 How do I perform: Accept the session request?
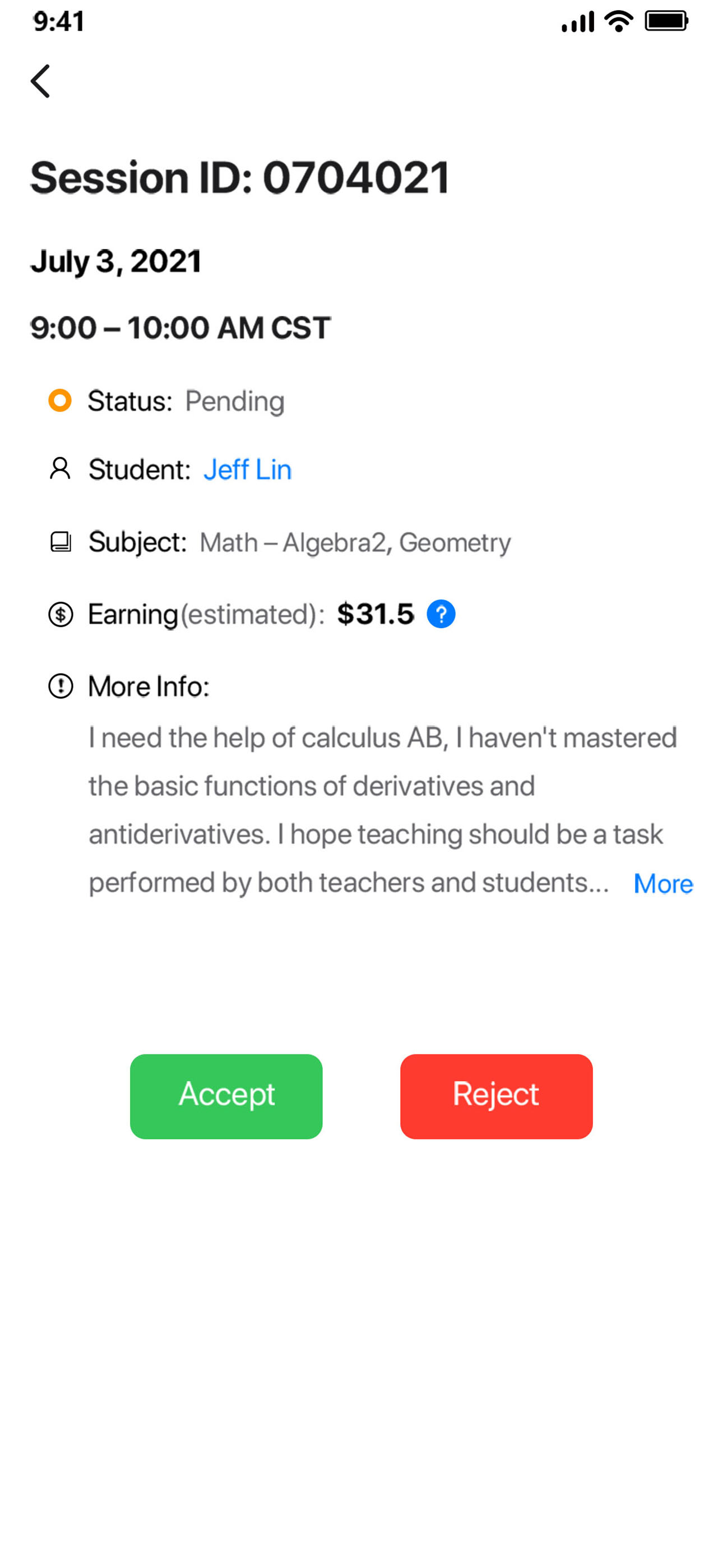tap(226, 1096)
